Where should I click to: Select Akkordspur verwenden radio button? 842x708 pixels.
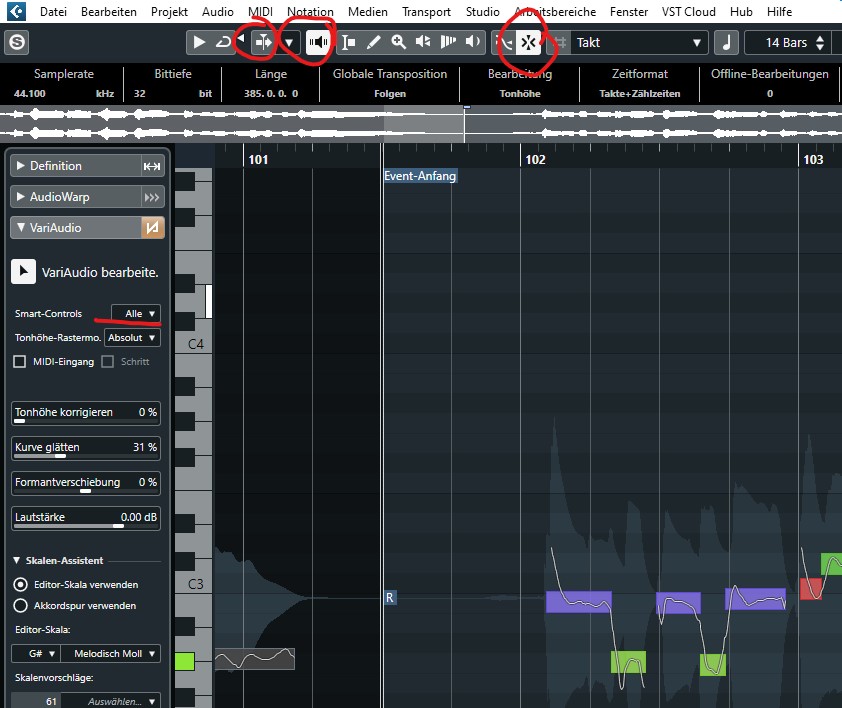coord(20,605)
